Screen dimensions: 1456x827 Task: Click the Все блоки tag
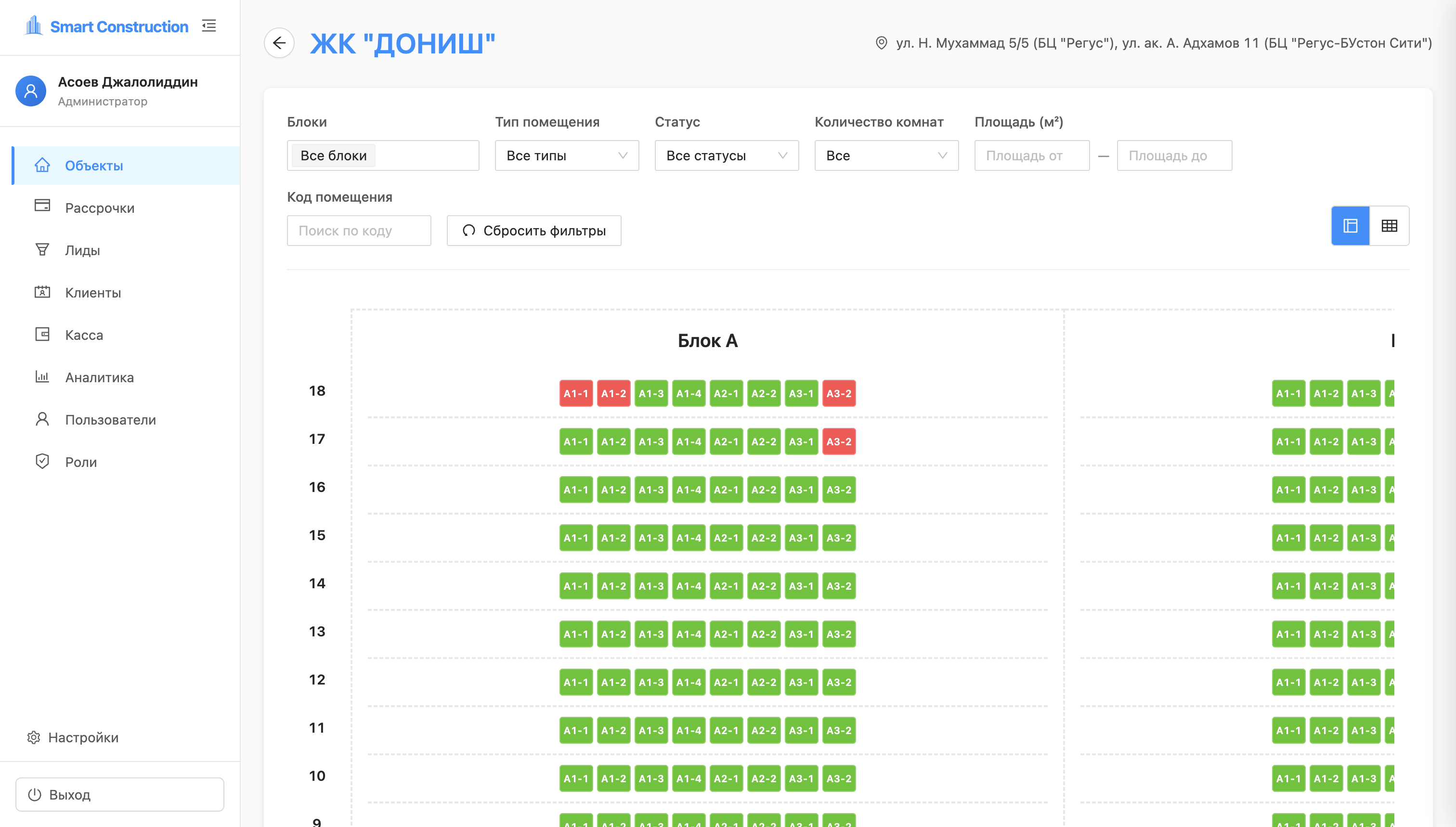pos(334,155)
